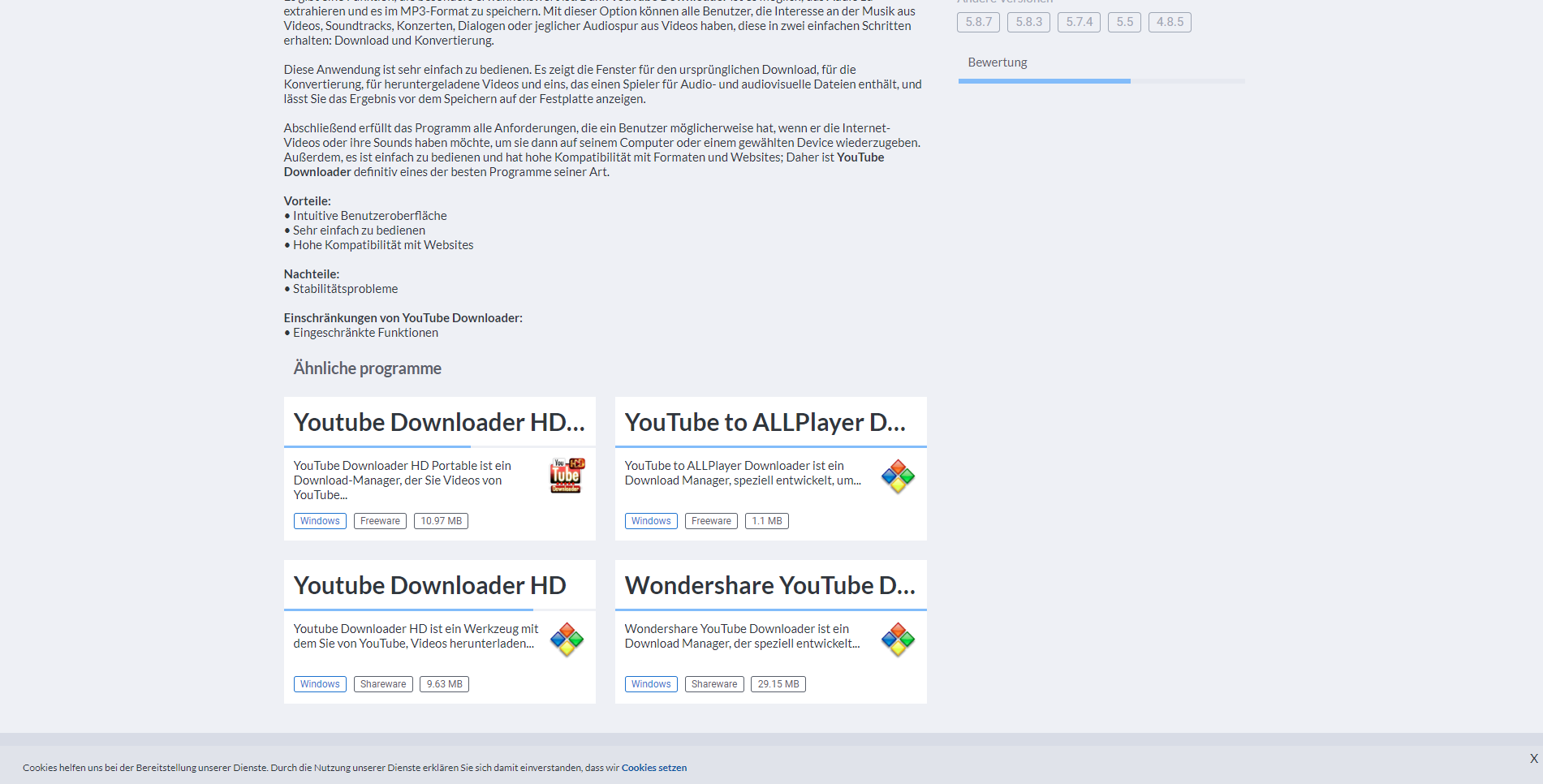1543x784 pixels.
Task: Click the 29.15 MB size tag
Action: click(x=778, y=684)
